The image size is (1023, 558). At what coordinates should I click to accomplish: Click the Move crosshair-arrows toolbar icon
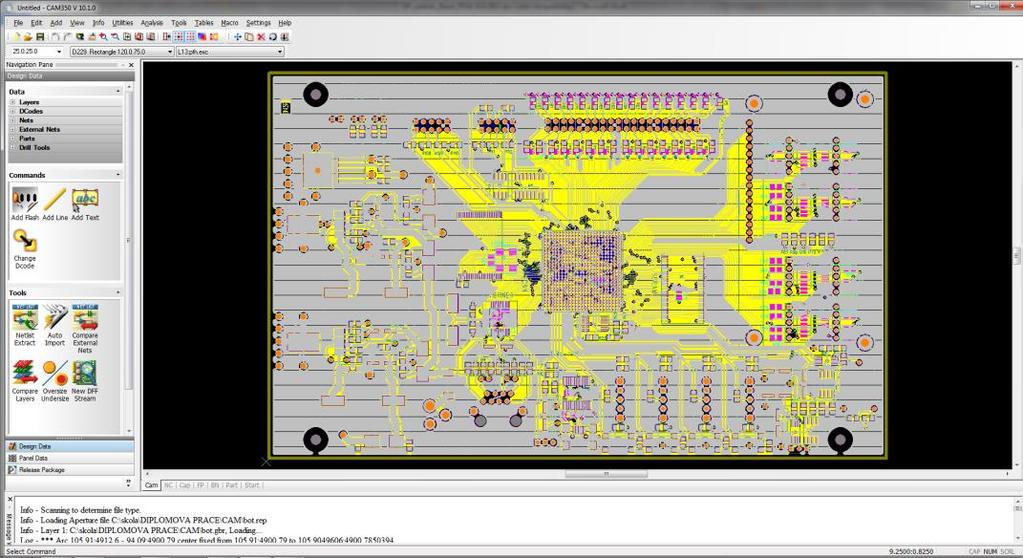pos(237,37)
